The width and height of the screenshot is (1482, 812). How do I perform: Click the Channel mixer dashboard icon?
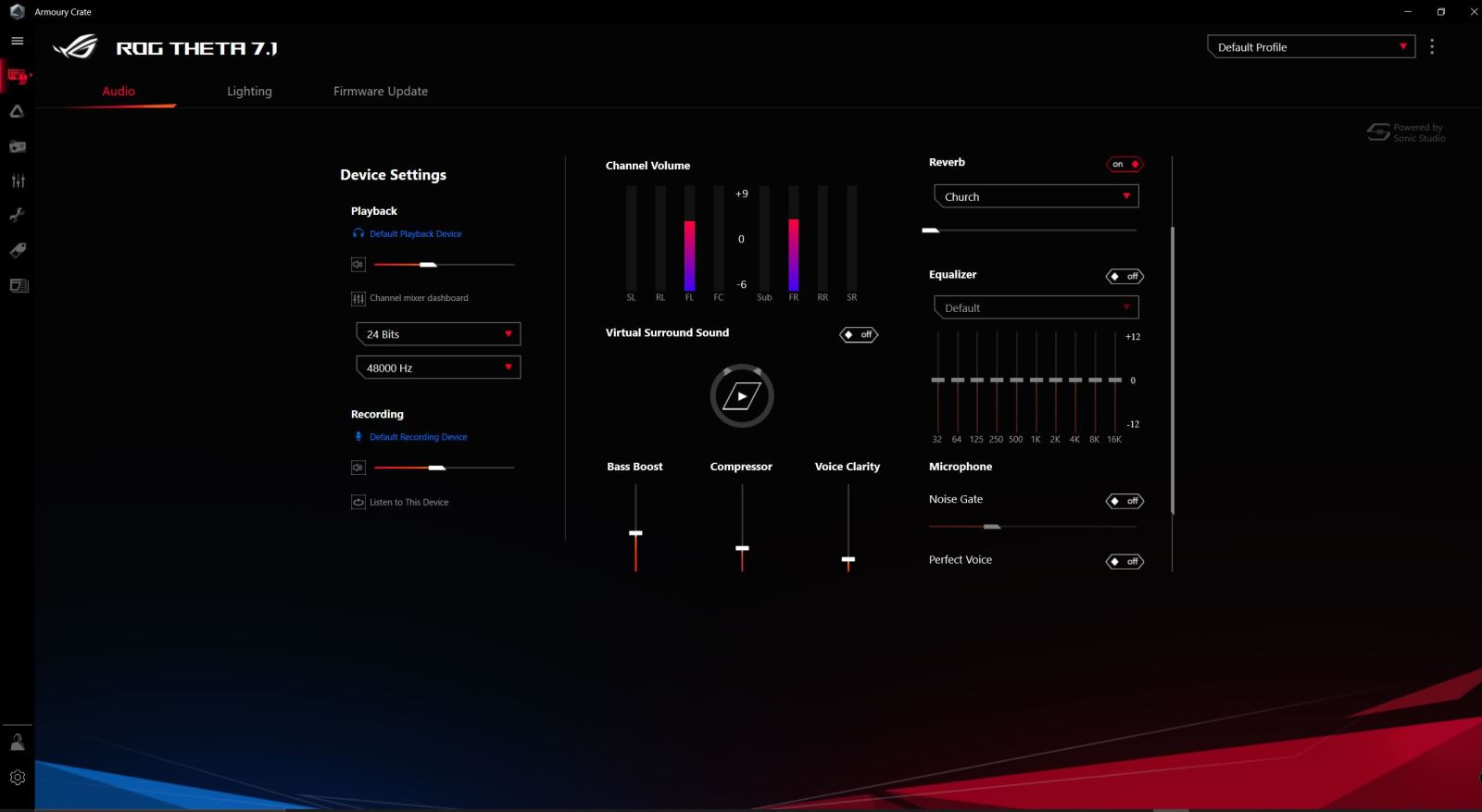(x=358, y=298)
